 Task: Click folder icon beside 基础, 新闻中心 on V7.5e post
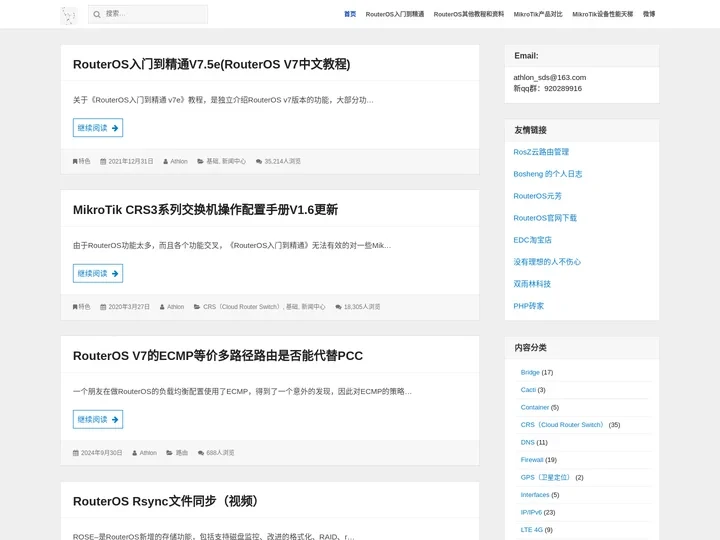tap(200, 162)
